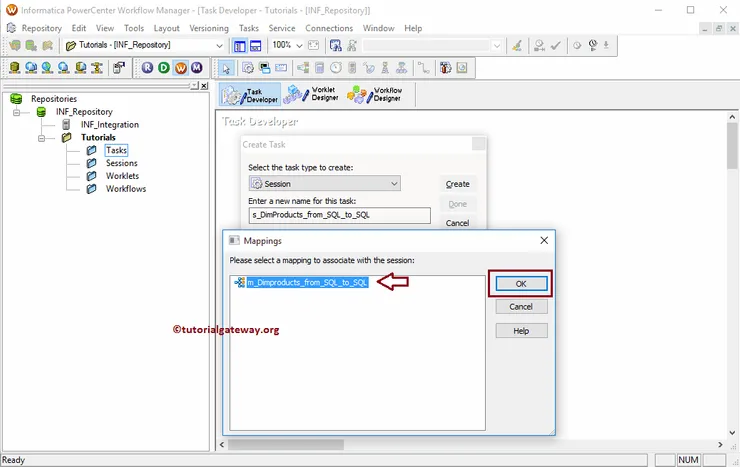
Task: Close the Mappings dialog with X
Action: [544, 241]
